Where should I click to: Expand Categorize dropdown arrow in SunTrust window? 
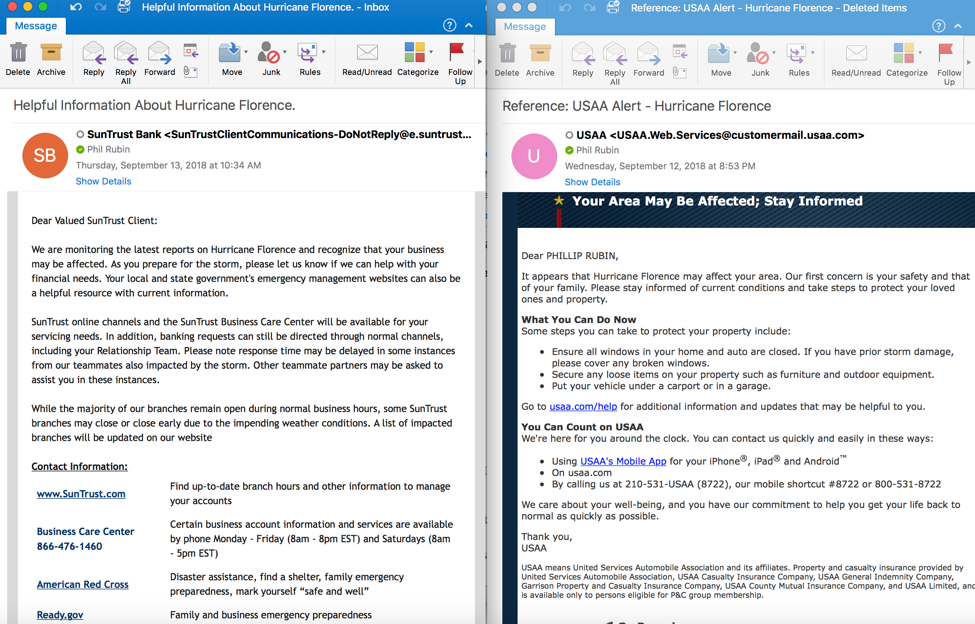click(431, 52)
